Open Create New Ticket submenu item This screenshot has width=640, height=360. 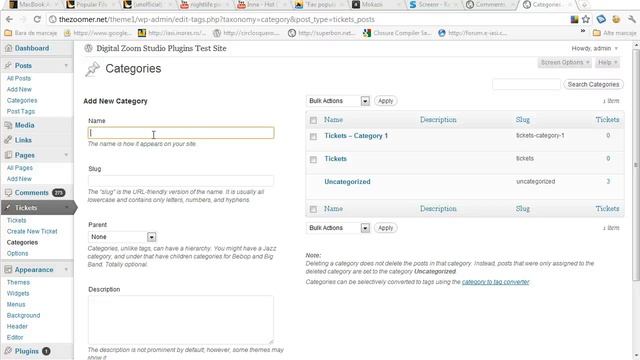32,231
